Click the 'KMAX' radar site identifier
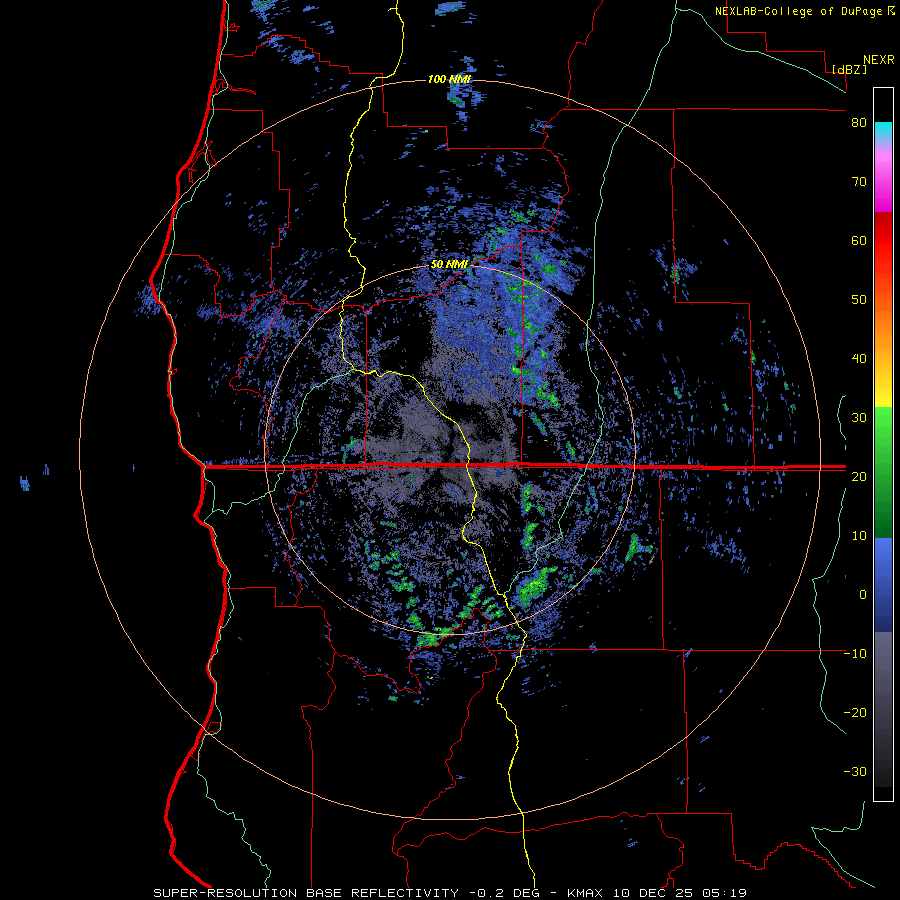Screen dimensions: 900x900 [x=587, y=893]
